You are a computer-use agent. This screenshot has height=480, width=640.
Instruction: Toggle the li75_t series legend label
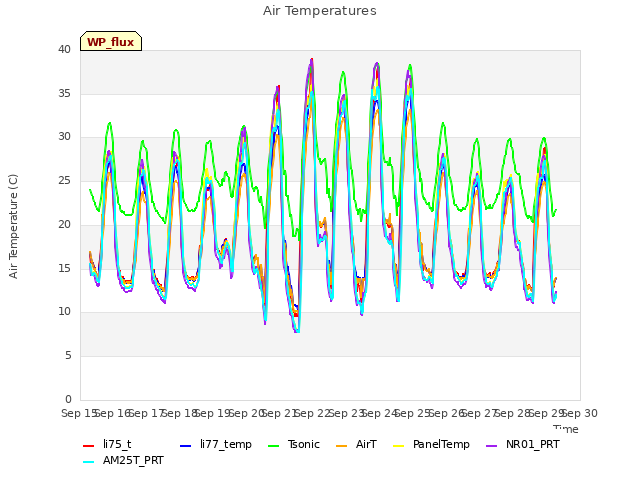pyautogui.click(x=117, y=444)
